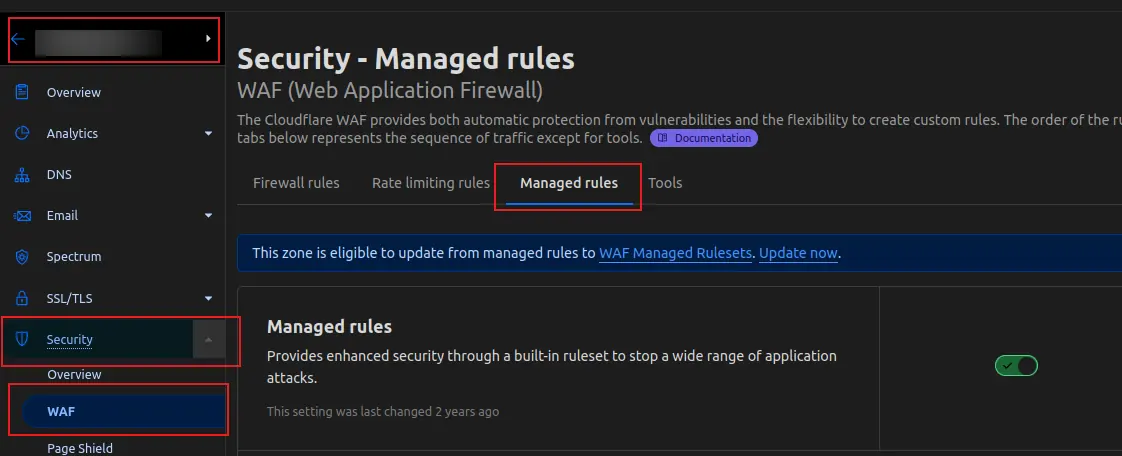Expand the SSL/TLS submenu arrow

click(x=208, y=298)
